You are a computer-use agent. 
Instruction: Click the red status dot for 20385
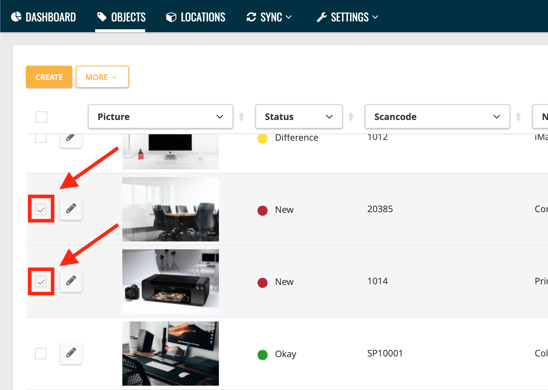[262, 210]
